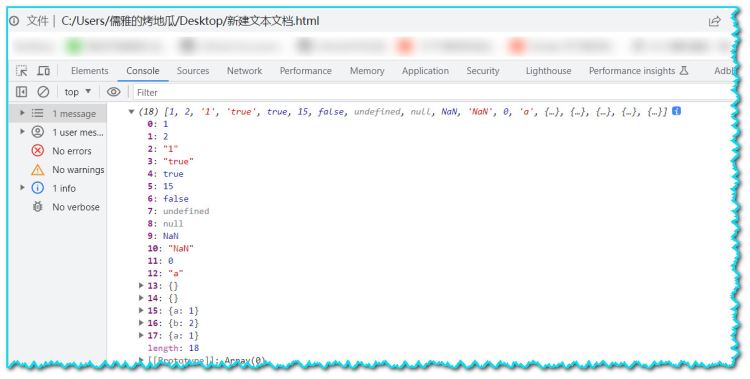Open the Application tab
This screenshot has width=750, height=379.
click(x=425, y=71)
